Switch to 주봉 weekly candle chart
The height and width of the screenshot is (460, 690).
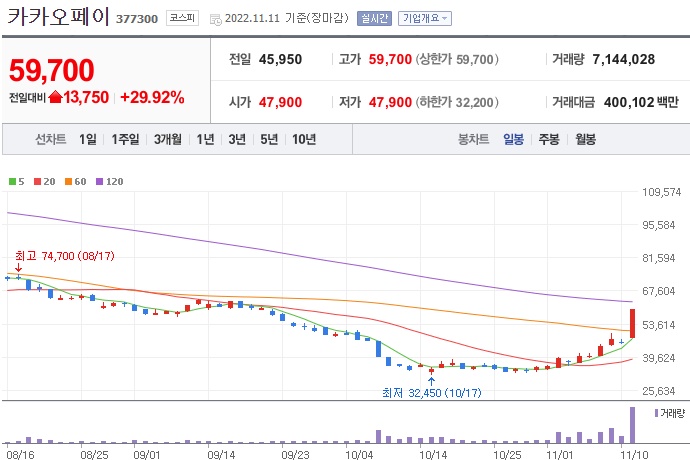pos(549,140)
